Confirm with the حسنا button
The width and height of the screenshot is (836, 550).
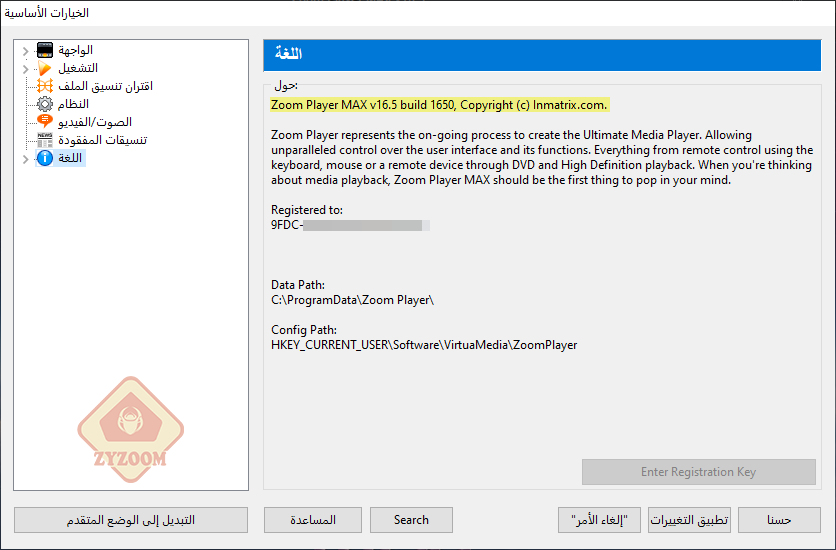779,520
